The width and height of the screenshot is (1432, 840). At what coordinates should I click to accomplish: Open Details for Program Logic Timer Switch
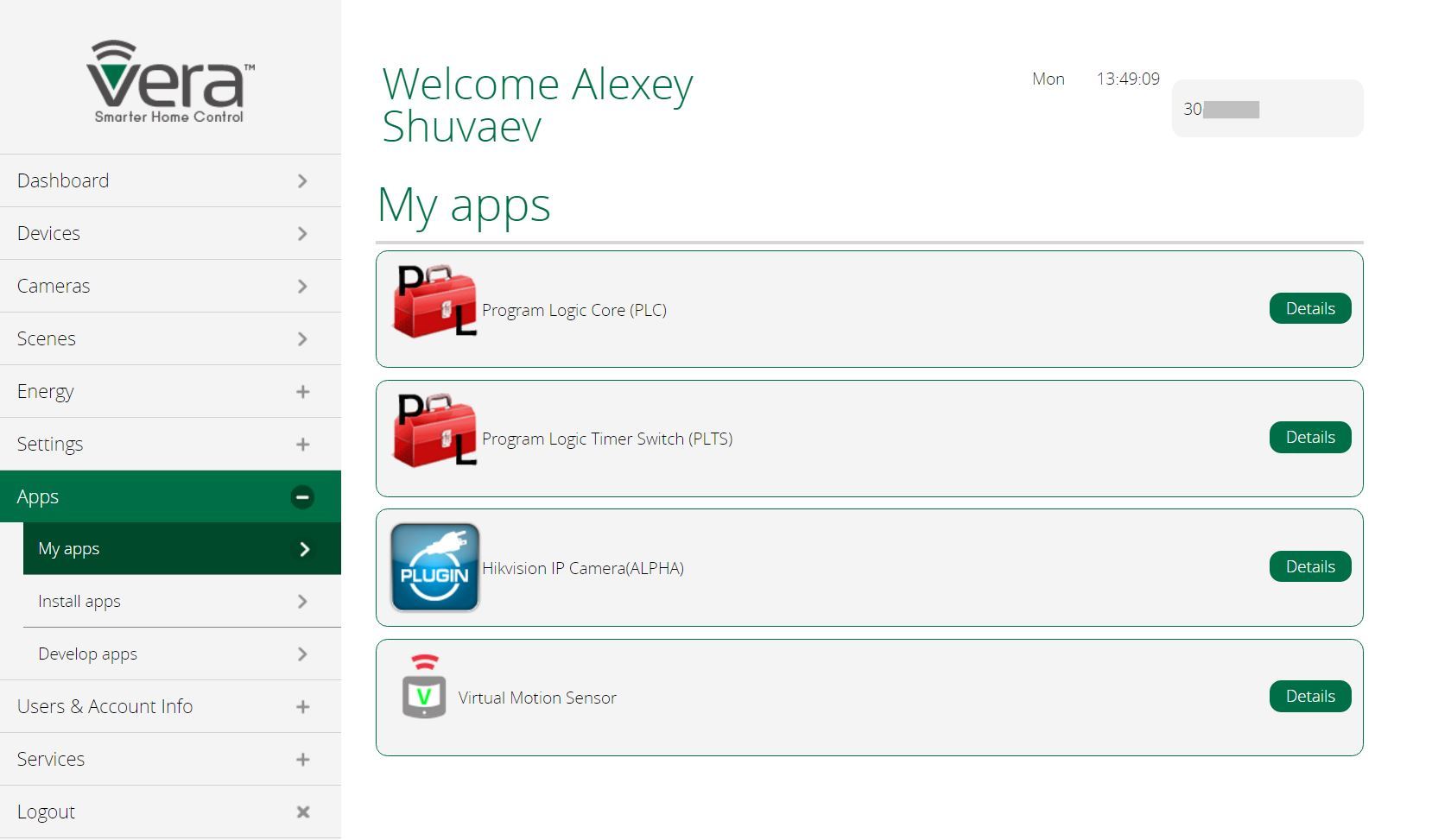1310,437
